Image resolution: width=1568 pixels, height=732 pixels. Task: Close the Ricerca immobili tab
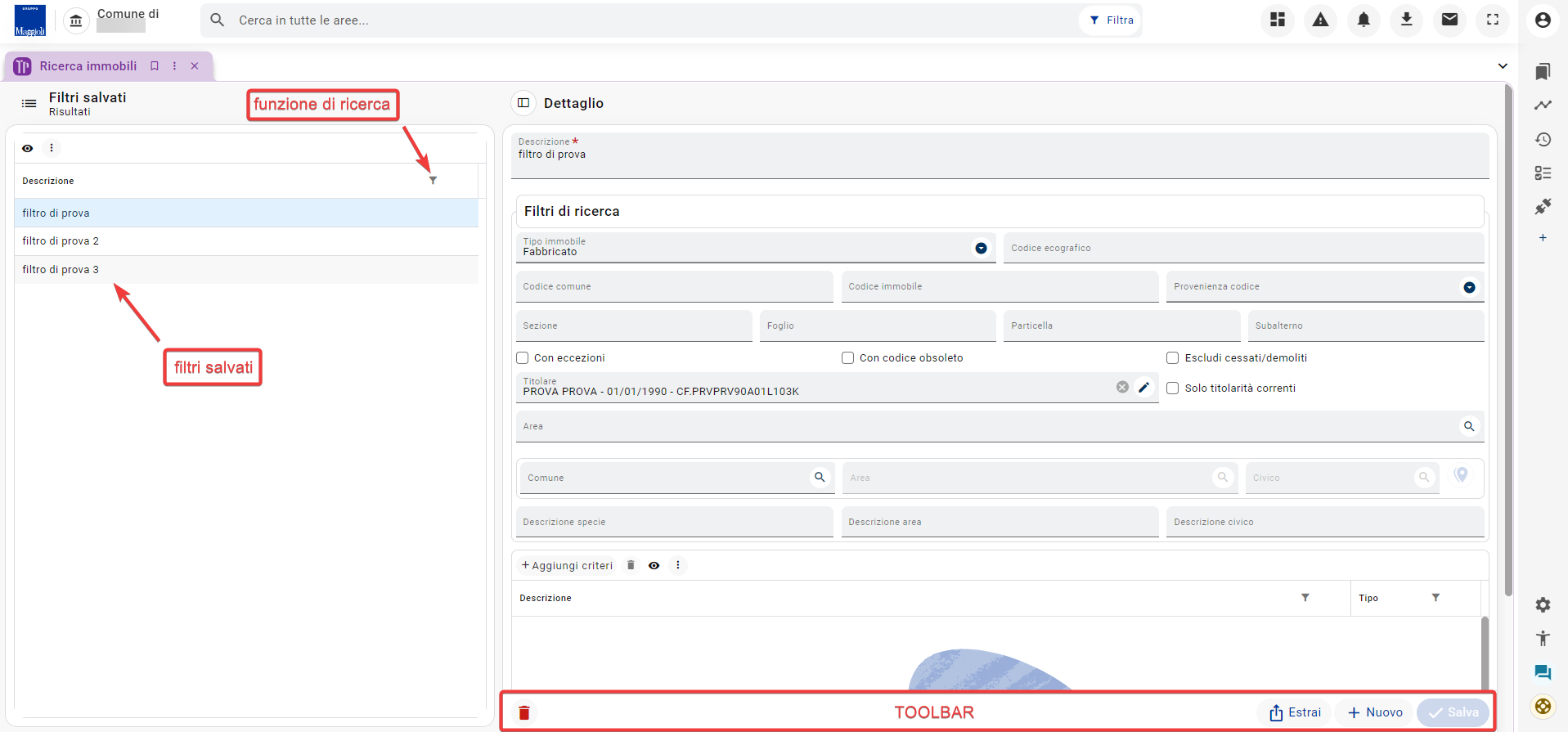click(195, 66)
